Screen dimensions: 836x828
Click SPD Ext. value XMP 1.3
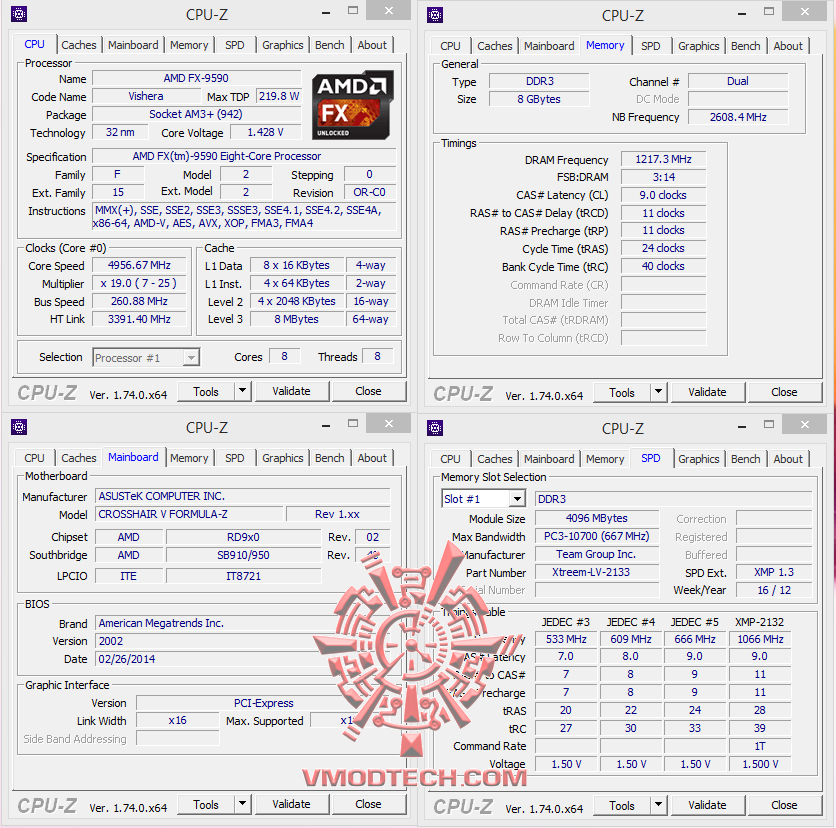(x=774, y=572)
